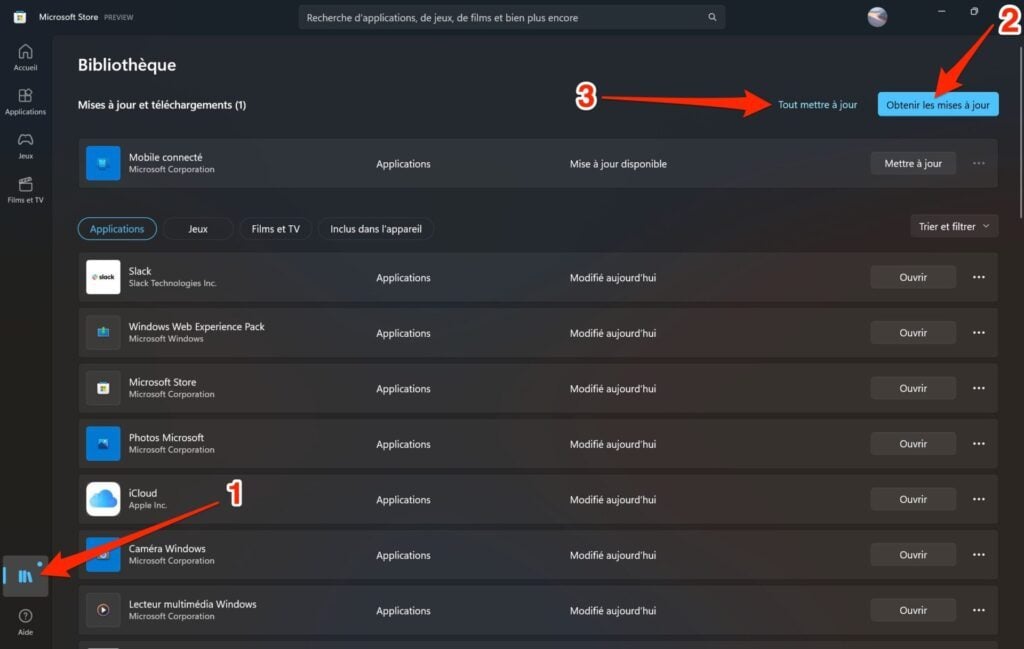Click the Caméra Windows app icon

pos(103,554)
